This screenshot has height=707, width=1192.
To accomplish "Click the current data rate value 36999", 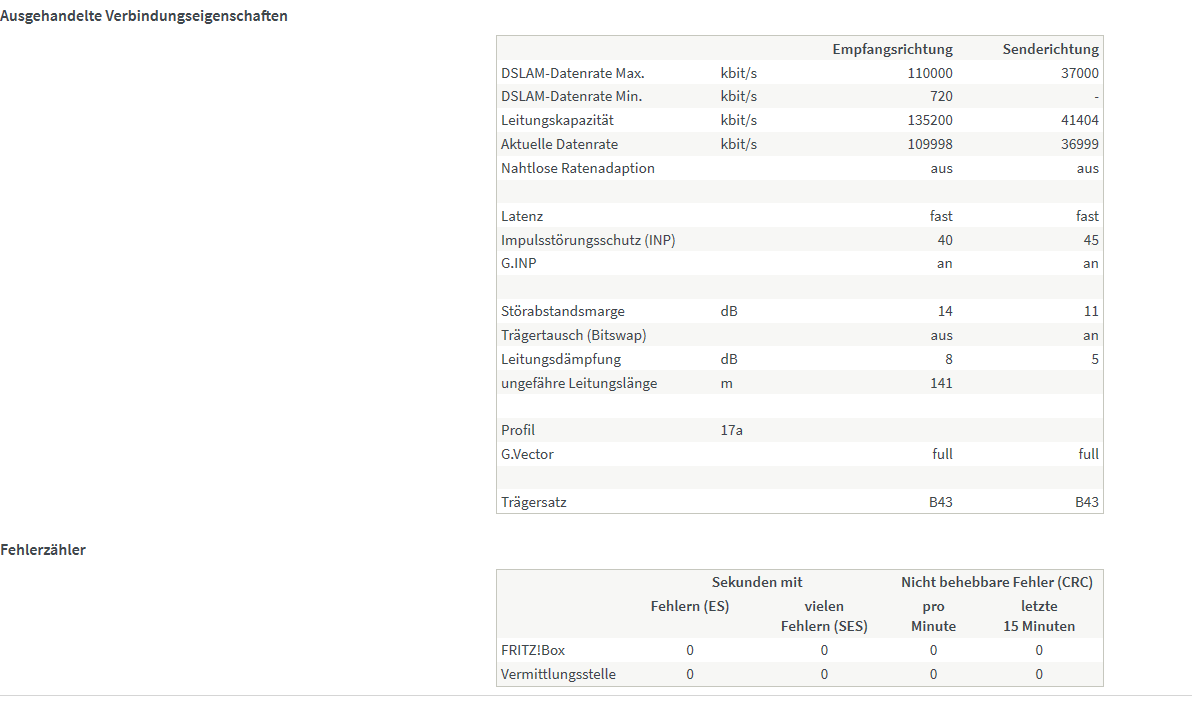I will click(1079, 144).
